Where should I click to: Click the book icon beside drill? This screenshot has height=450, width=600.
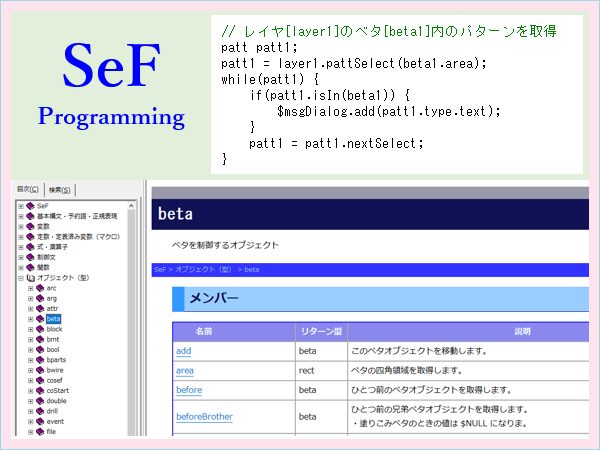tap(41, 411)
